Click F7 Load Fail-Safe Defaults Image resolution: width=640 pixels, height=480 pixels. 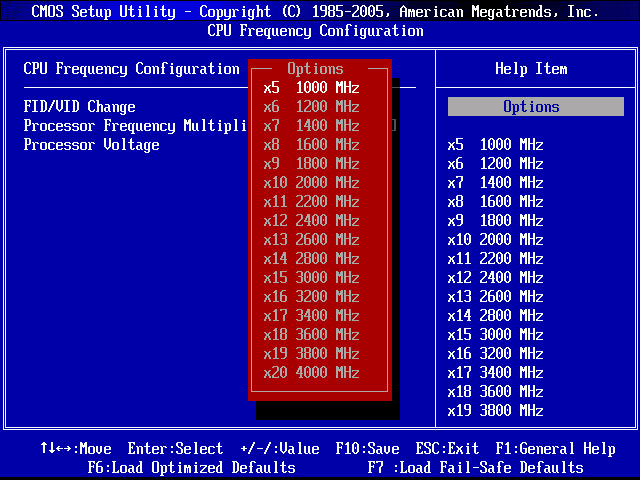click(x=475, y=468)
